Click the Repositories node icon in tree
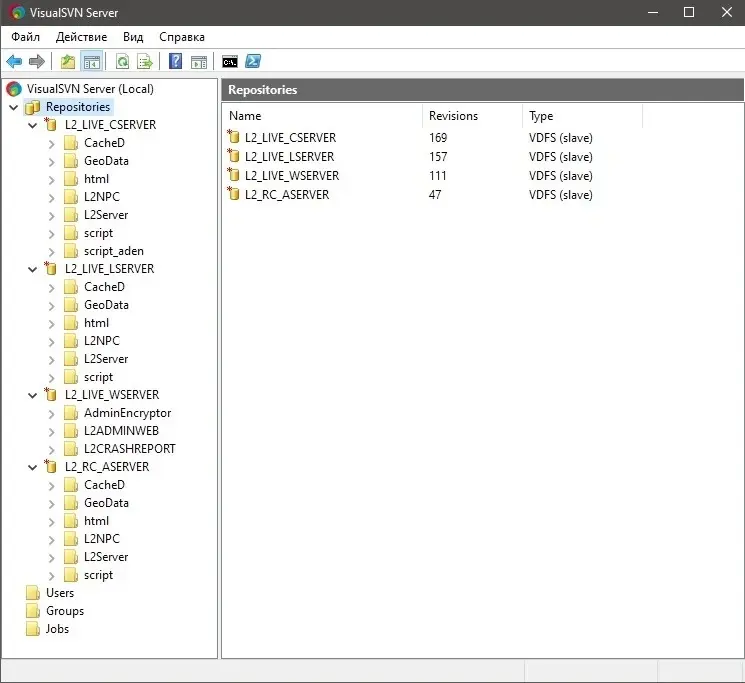 pos(33,107)
